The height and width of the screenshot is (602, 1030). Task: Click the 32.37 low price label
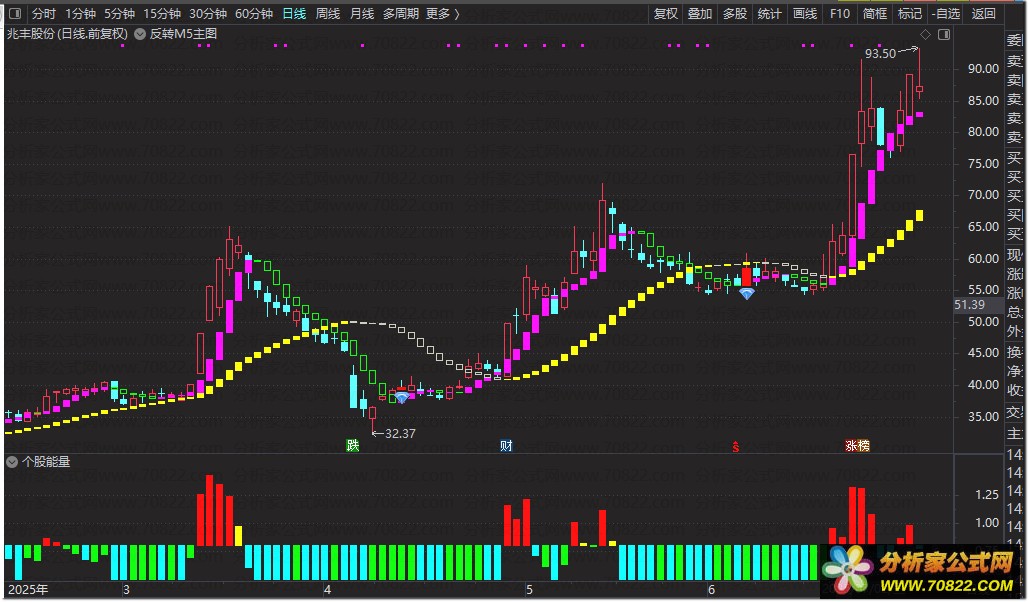400,434
